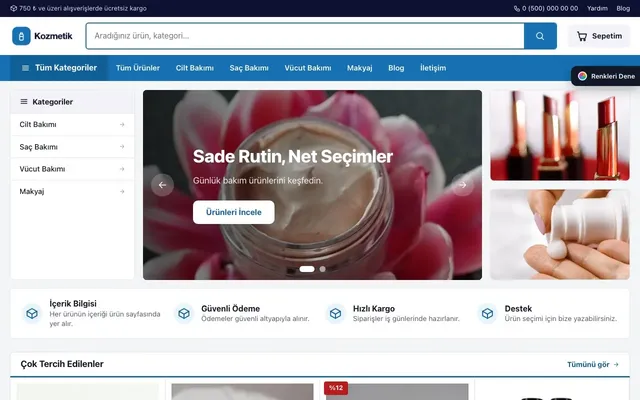Open the lipstick banner image
This screenshot has height=400, width=640.
(x=560, y=136)
